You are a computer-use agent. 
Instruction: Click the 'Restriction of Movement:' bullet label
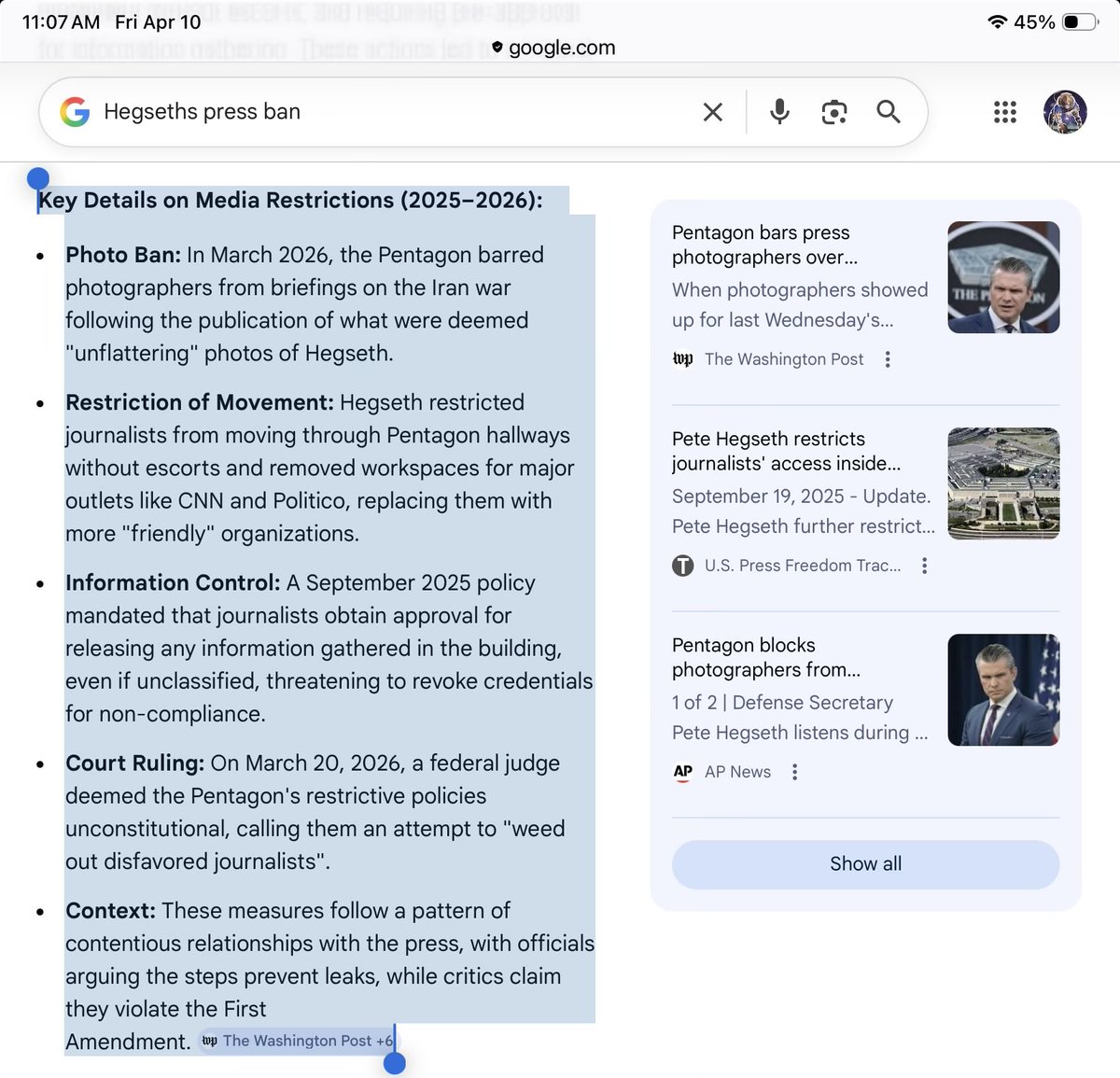click(x=199, y=402)
